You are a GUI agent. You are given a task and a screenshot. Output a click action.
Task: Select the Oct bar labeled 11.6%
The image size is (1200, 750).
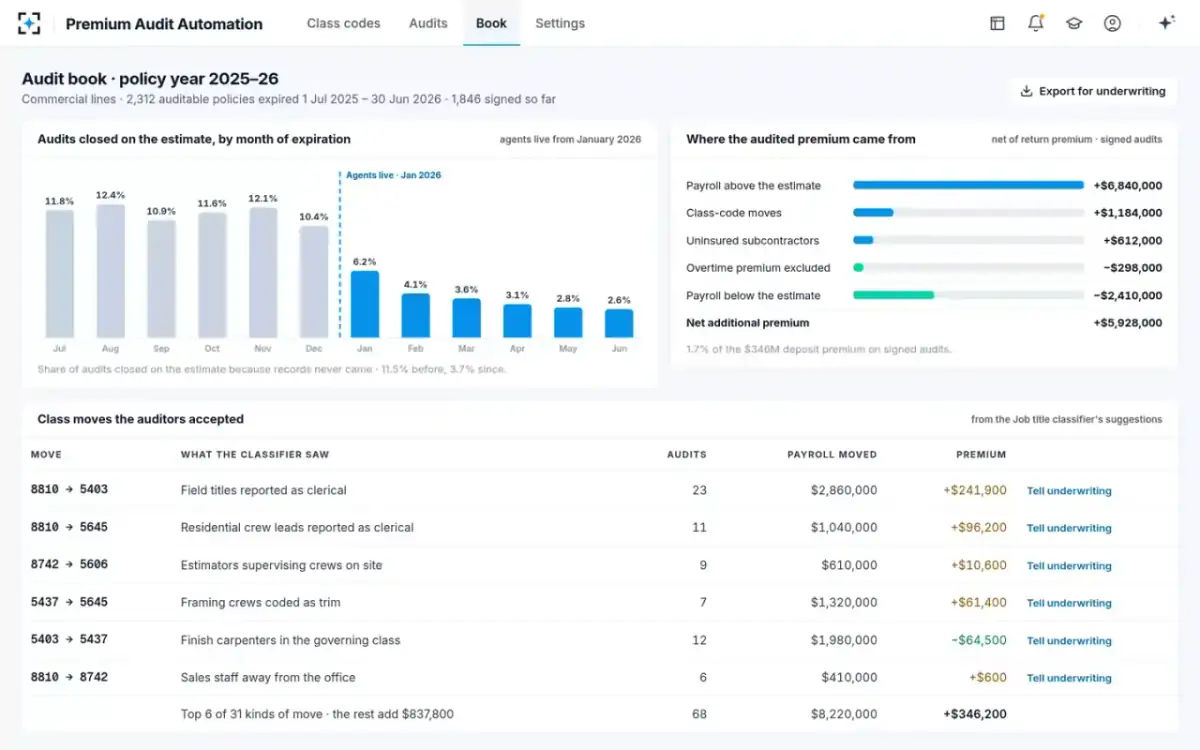point(212,275)
